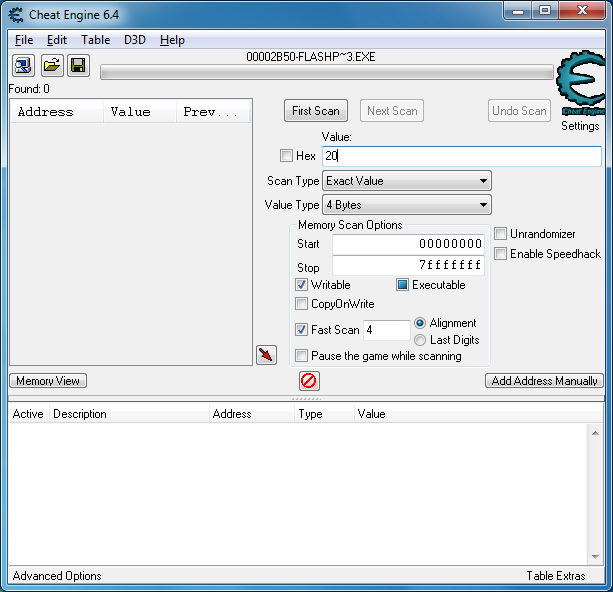The height and width of the screenshot is (592, 613).
Task: Click the open folder load table icon
Action: point(52,65)
